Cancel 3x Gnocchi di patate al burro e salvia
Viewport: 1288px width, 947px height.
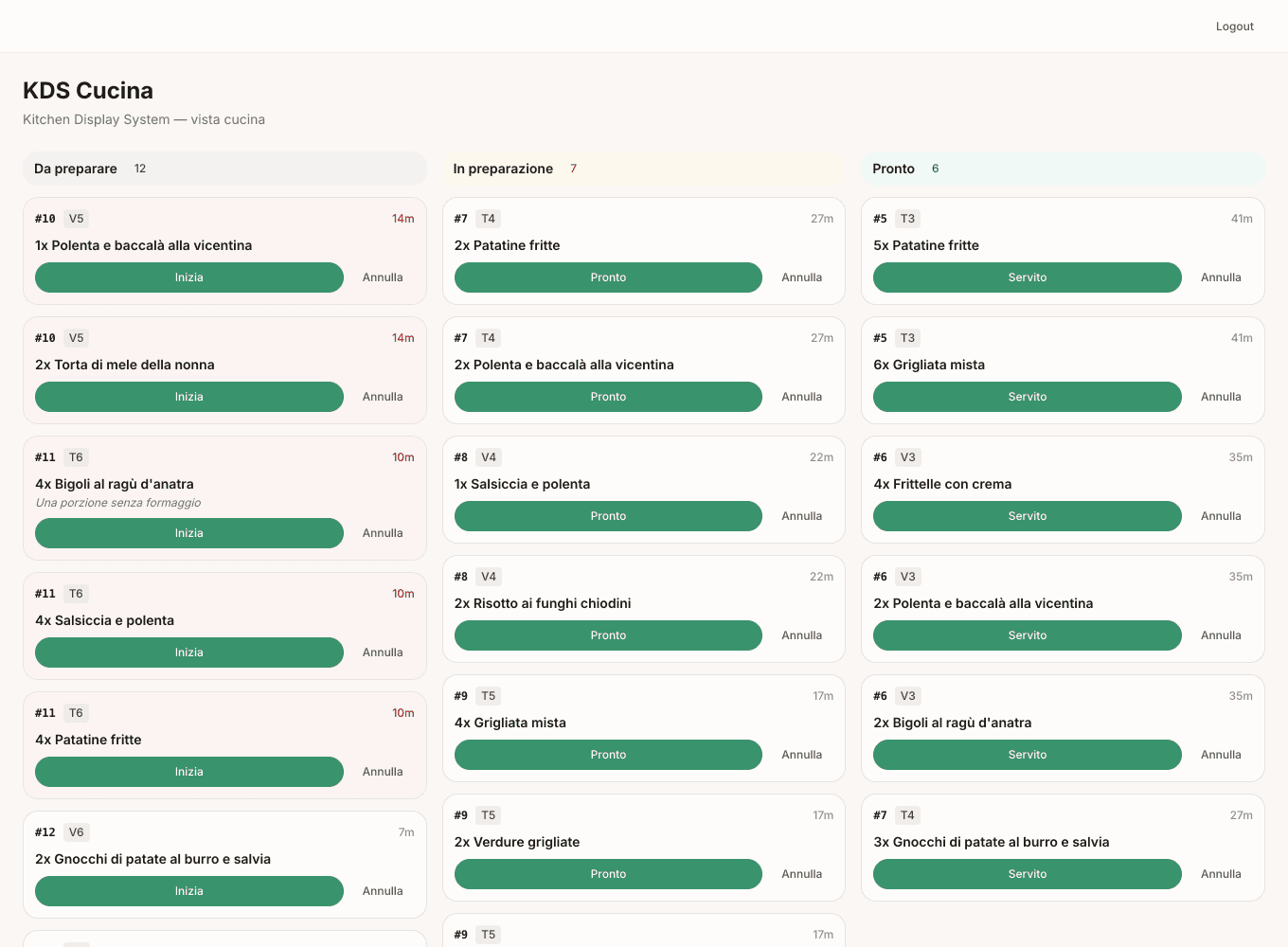[1221, 874]
